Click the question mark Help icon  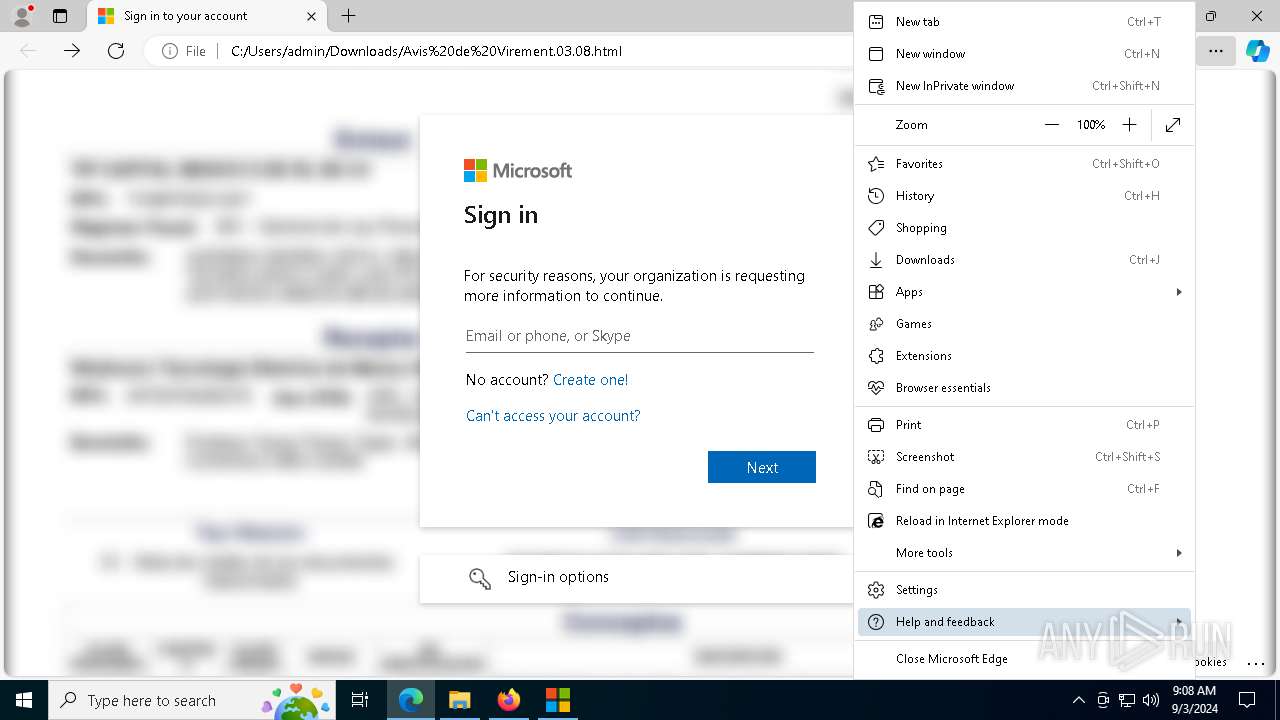tap(876, 622)
